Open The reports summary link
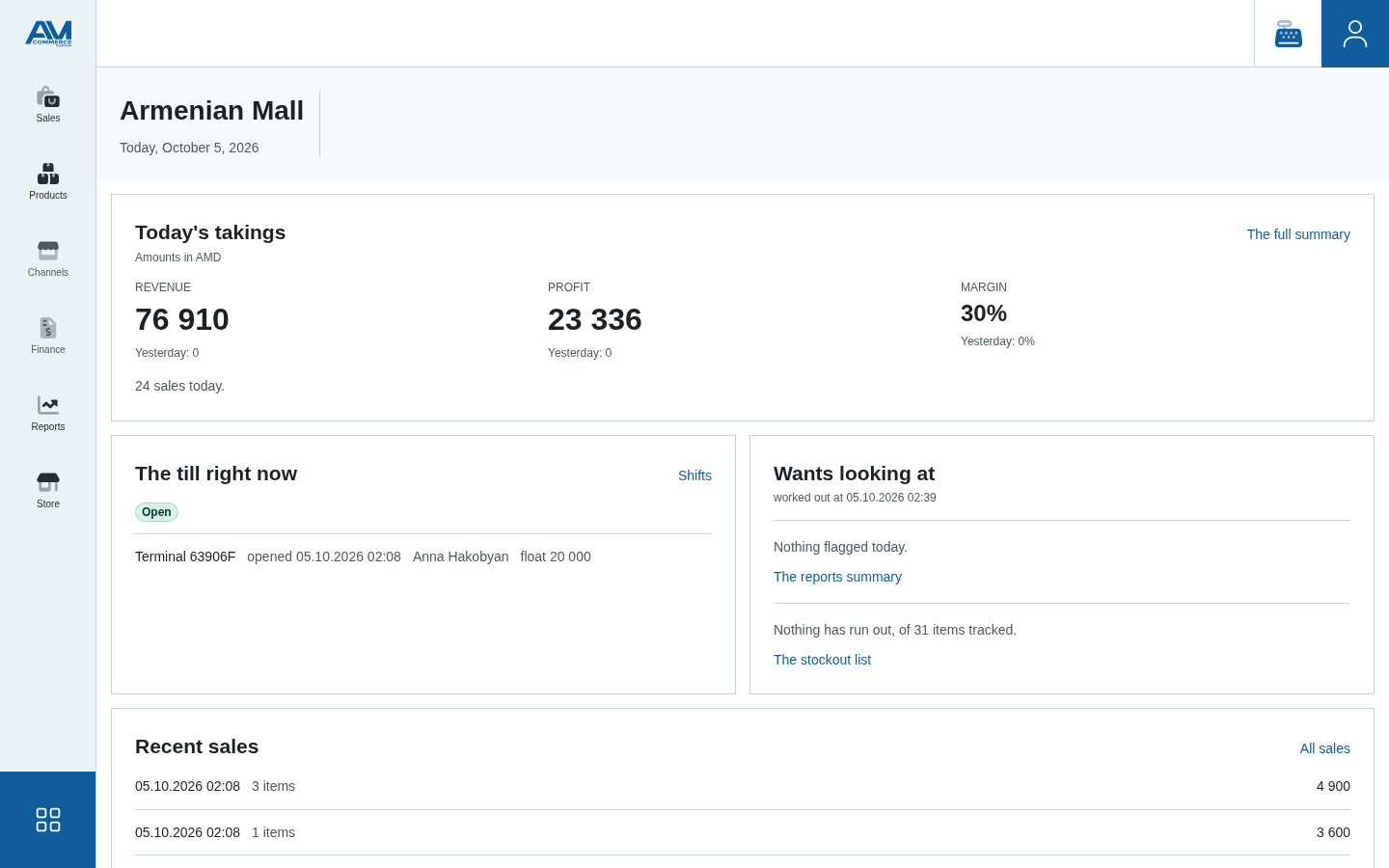Screen dimensions: 1389x868 [x=837, y=577]
